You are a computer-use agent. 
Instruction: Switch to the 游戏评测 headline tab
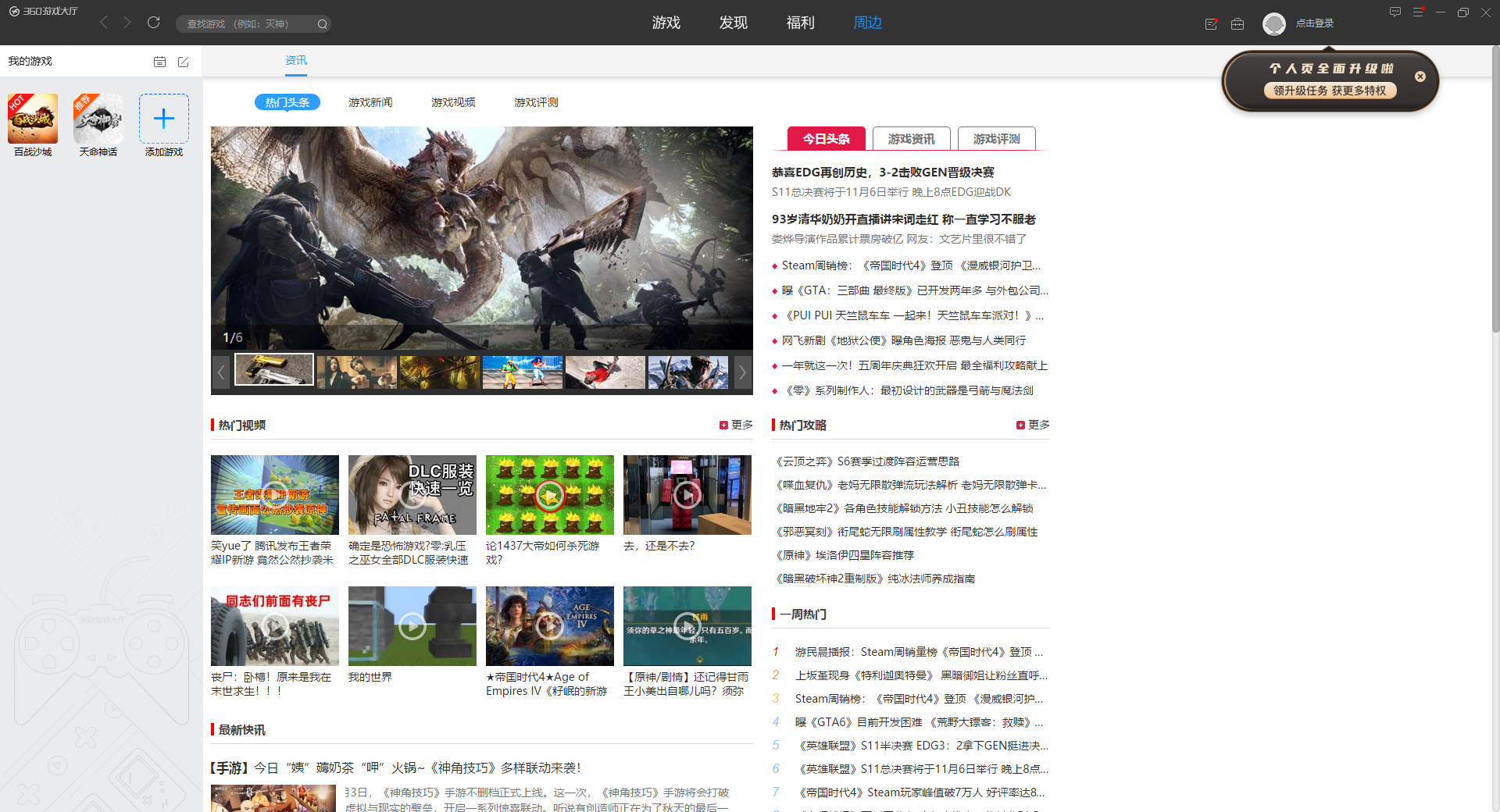tap(996, 140)
